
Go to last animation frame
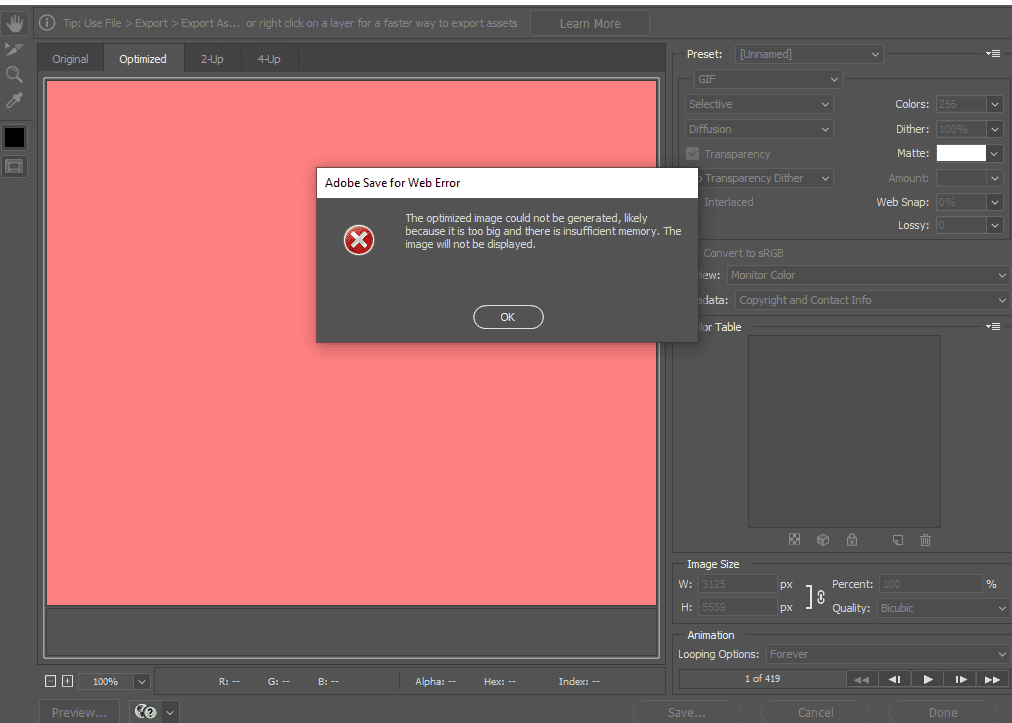(992, 679)
